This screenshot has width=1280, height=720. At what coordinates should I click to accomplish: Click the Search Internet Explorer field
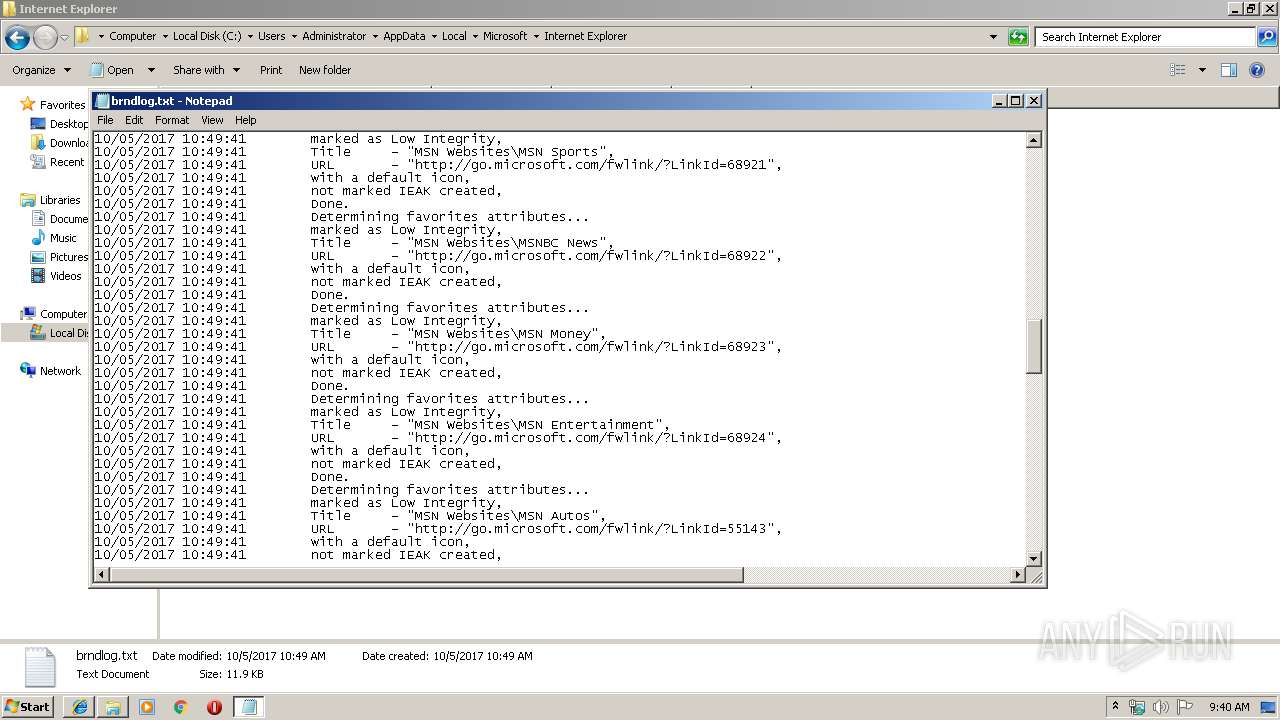coord(1146,37)
